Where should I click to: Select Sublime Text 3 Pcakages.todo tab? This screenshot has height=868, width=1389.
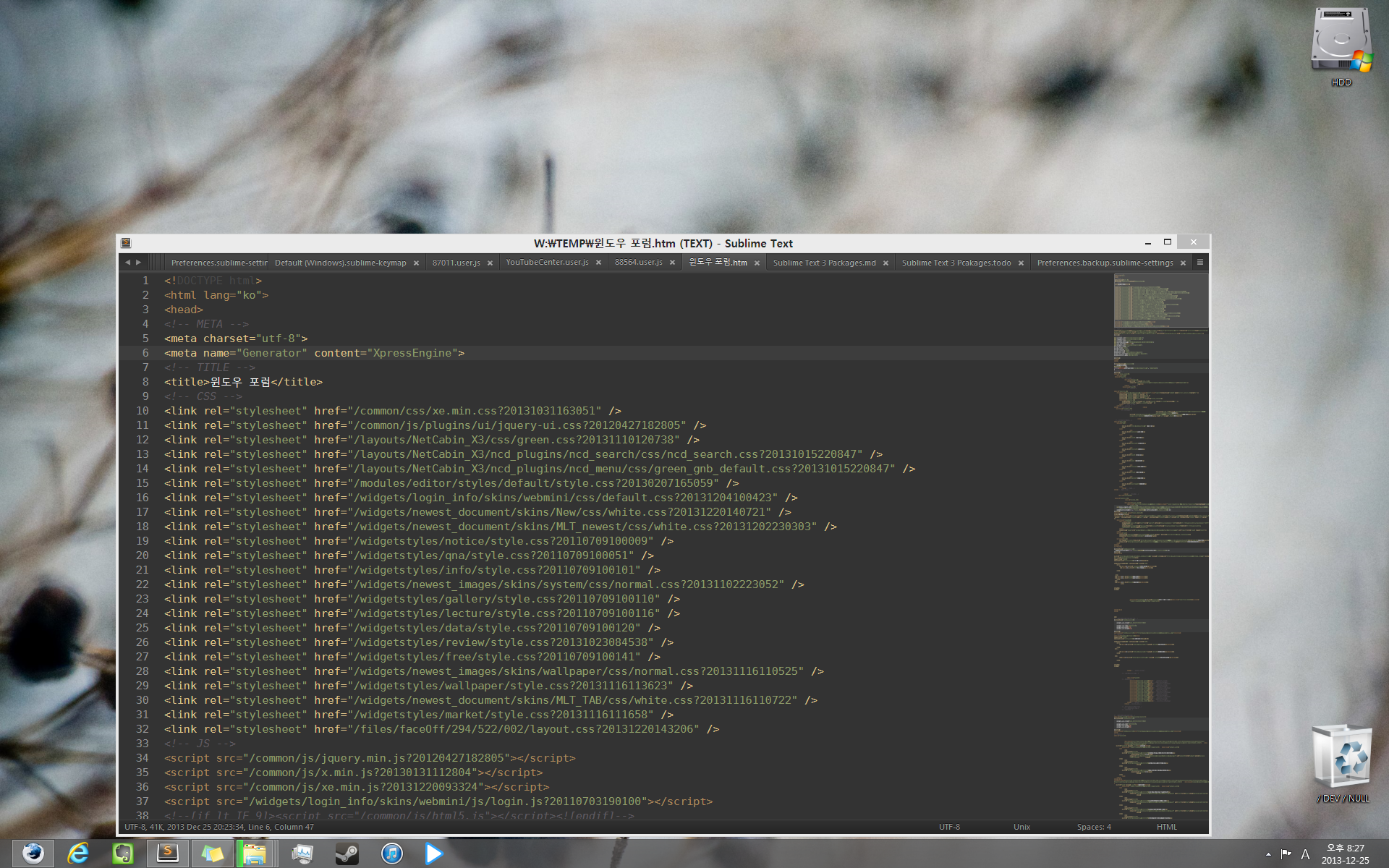[956, 263]
